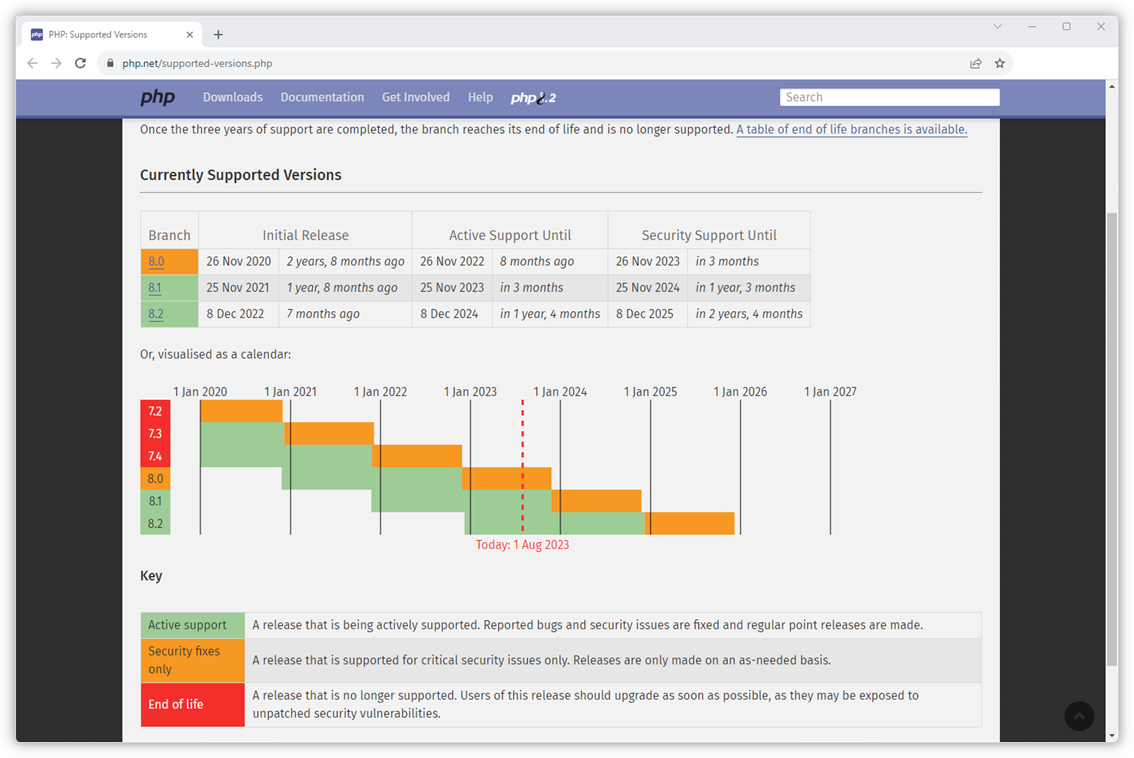1134x758 pixels.
Task: Click the '7 months ago' cell
Action: (346, 314)
